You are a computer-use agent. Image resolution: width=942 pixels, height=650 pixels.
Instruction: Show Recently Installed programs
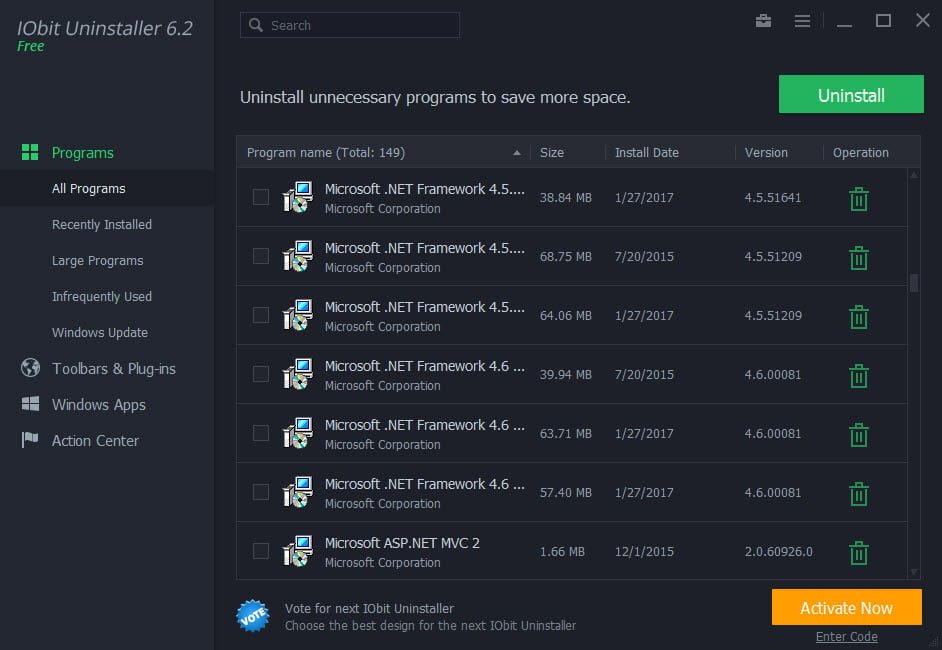[102, 224]
